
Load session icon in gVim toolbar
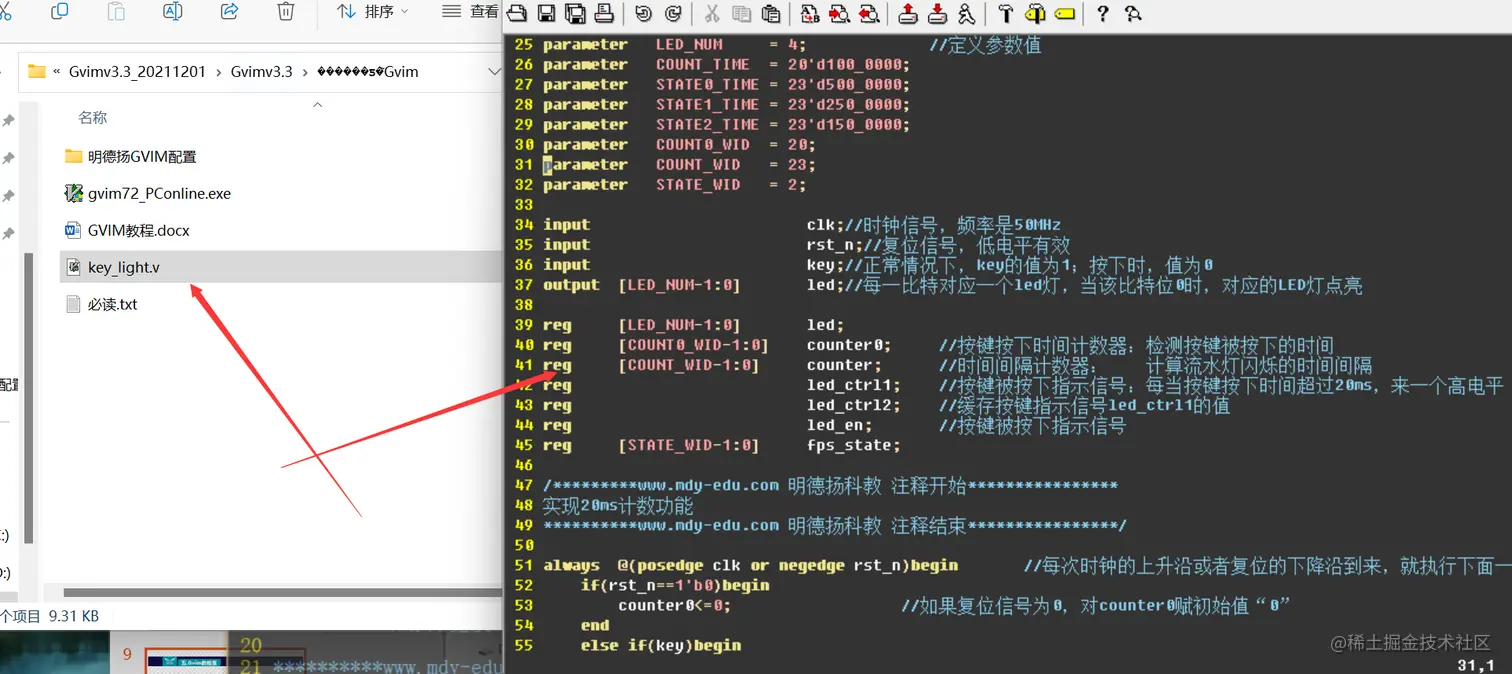click(x=908, y=13)
